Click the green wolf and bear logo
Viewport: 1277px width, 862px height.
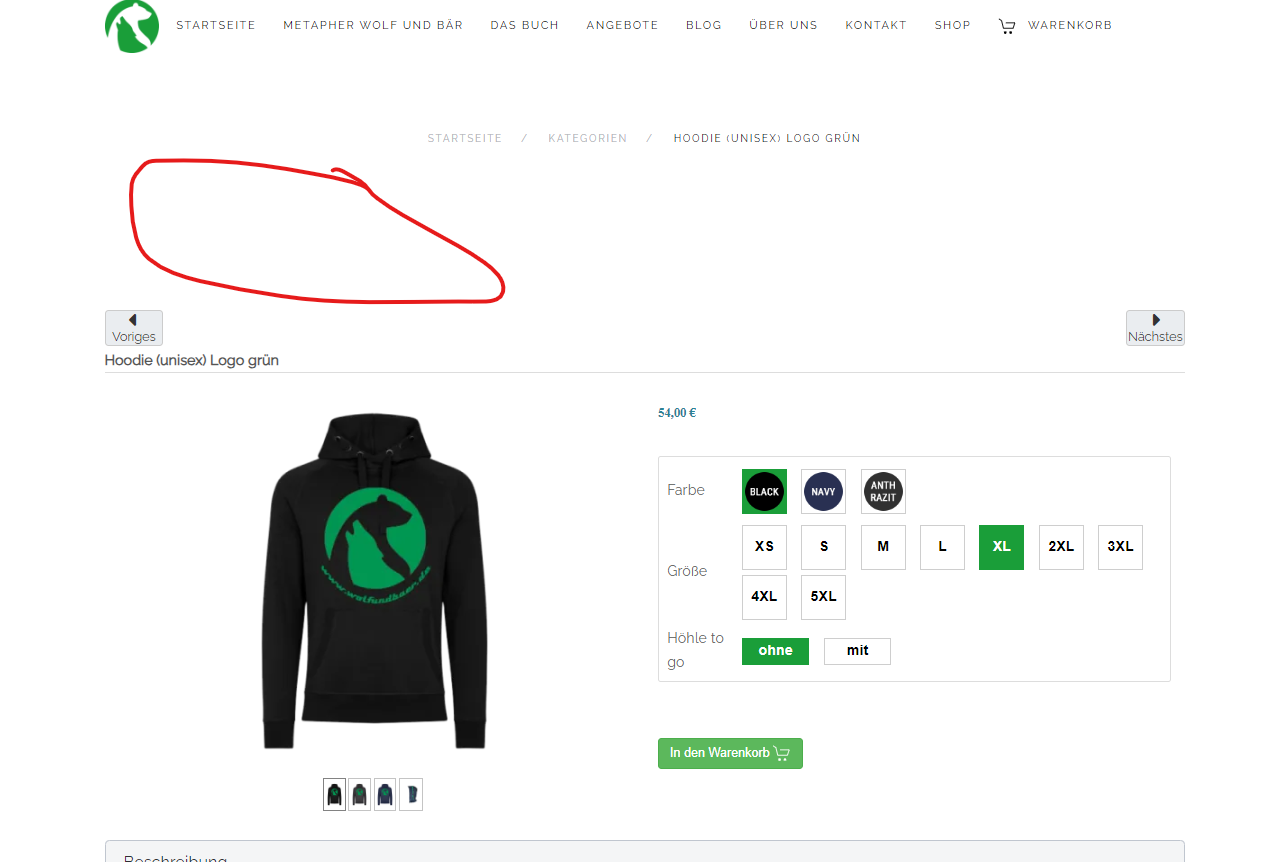(132, 25)
